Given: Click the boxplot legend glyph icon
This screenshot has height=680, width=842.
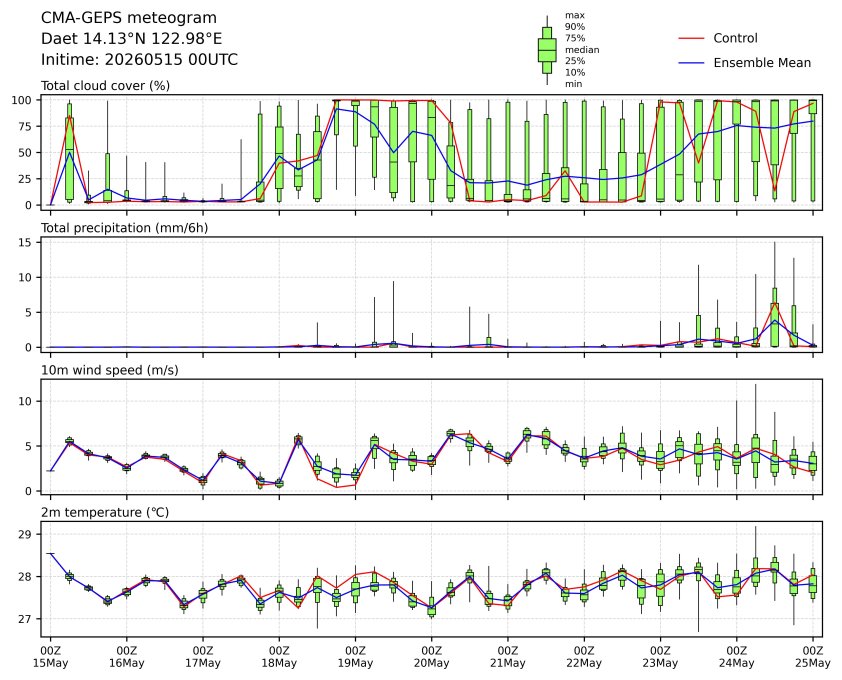Looking at the screenshot, I should click(x=547, y=50).
